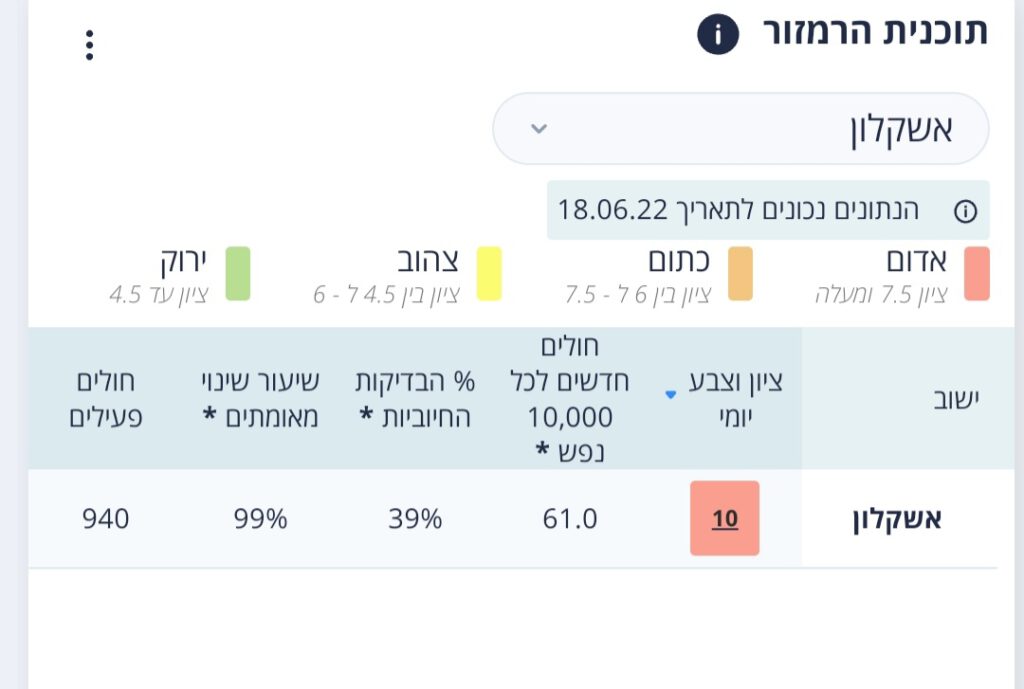Screen dimensions: 1024x689
Task: Sort by ציון וצבע יומי column header
Action: coord(736,398)
